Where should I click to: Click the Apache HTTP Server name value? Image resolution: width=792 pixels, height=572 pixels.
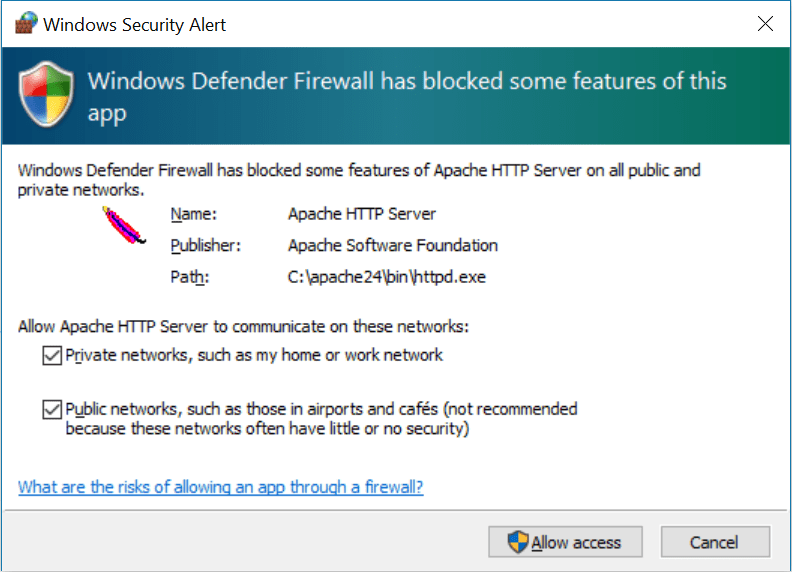coord(361,214)
